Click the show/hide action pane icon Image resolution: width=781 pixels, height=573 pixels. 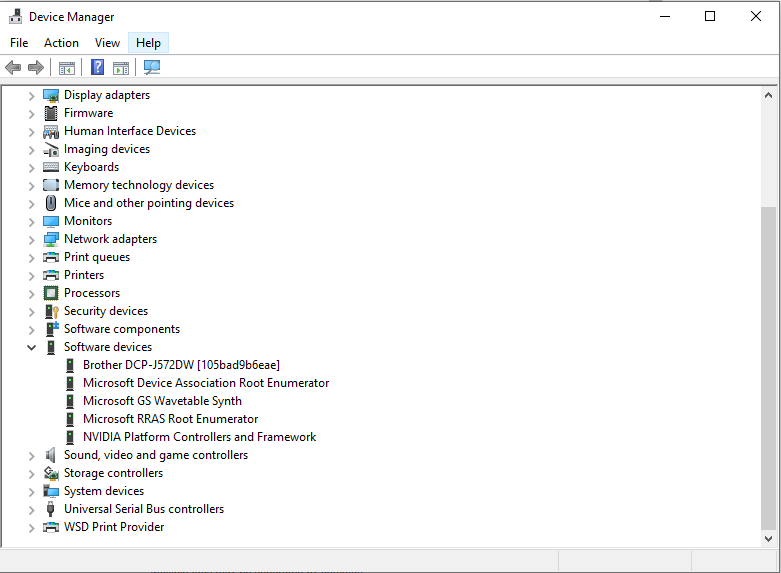(121, 67)
